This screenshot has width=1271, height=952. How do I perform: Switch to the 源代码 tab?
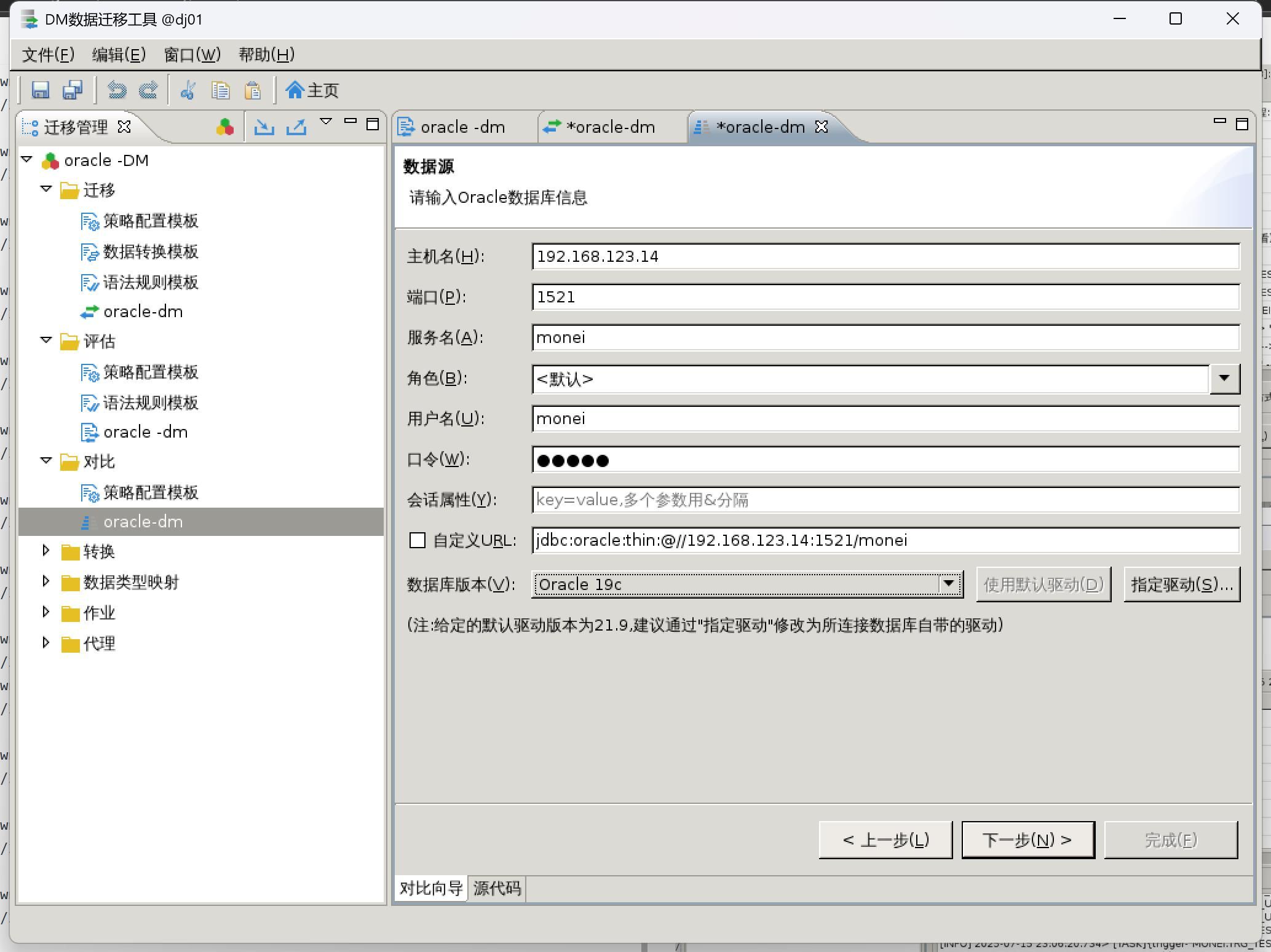[497, 888]
